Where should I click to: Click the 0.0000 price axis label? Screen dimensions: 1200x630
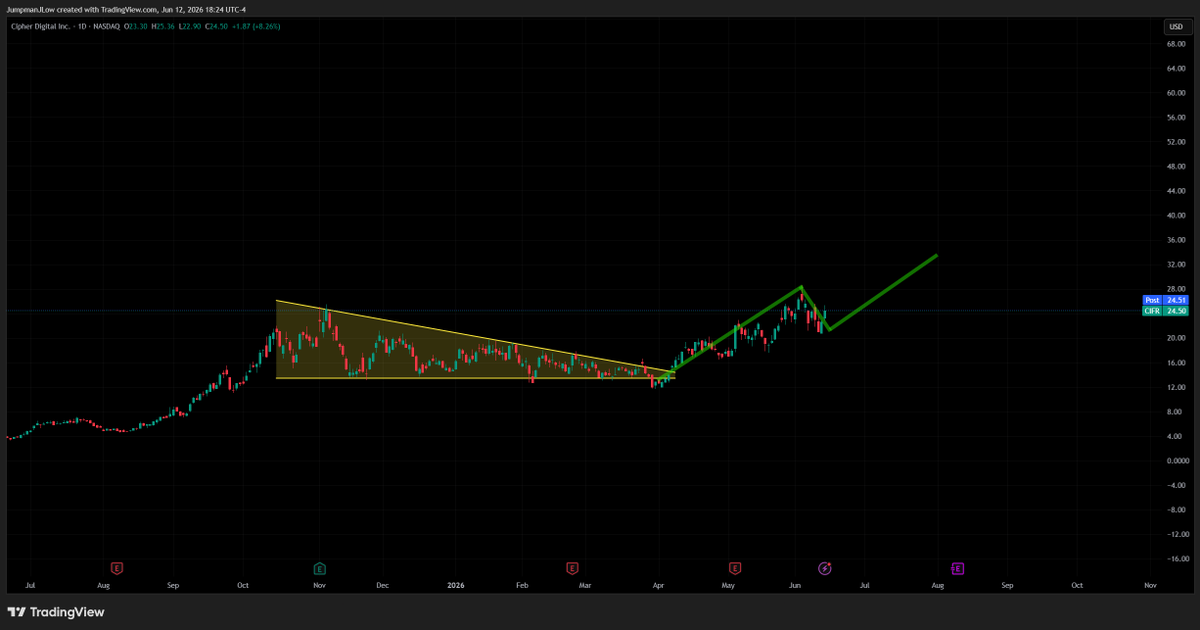(x=1176, y=461)
